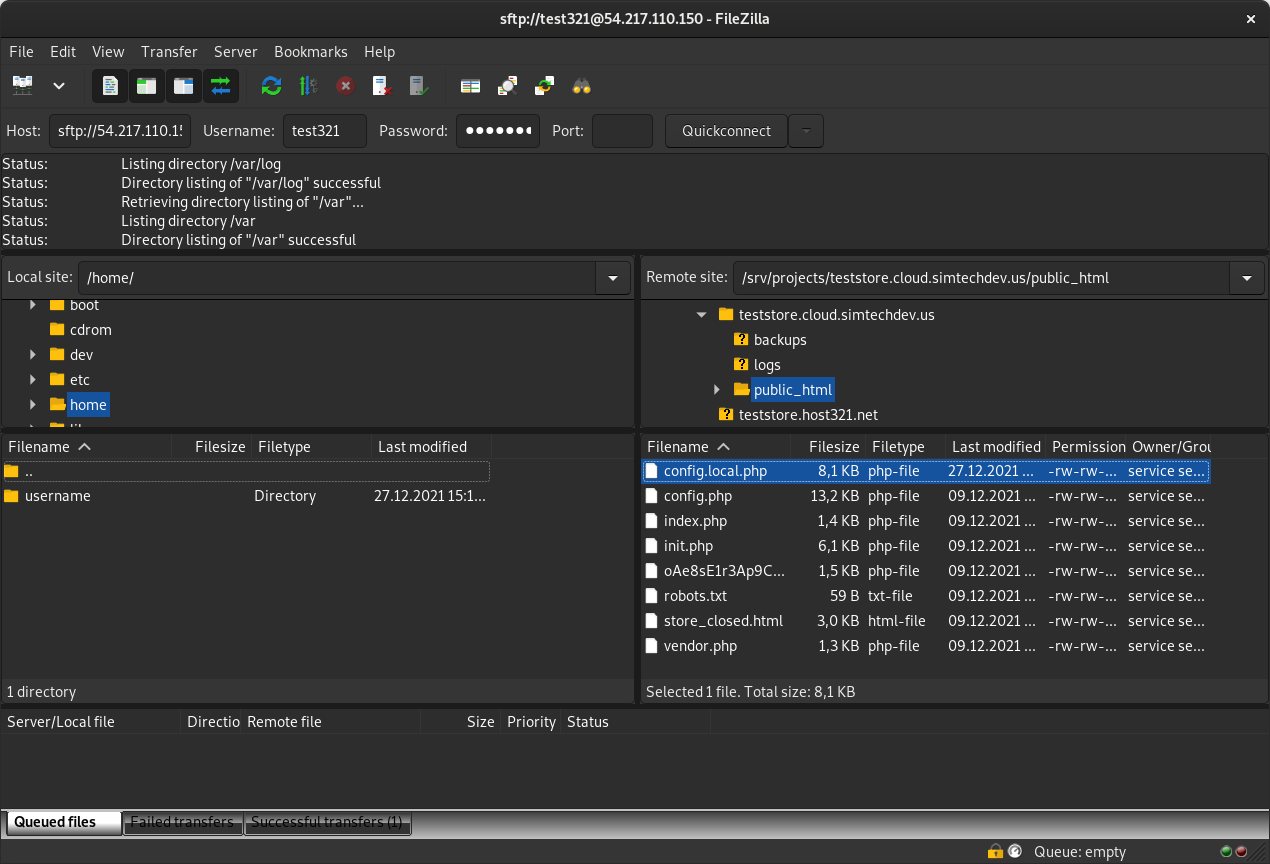Image resolution: width=1270 pixels, height=864 pixels.
Task: Toggle the transfer queue display
Action: (221, 86)
